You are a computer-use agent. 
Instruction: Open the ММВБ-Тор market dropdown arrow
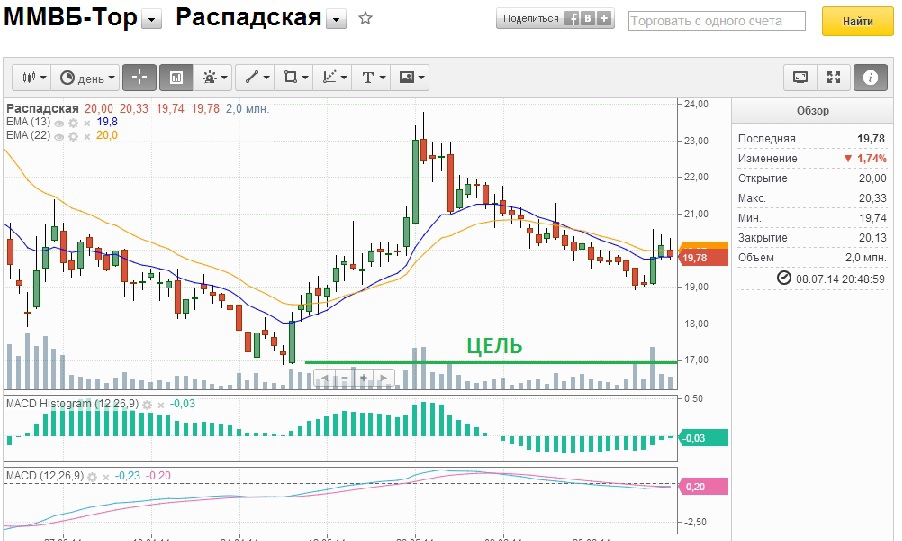point(151,20)
